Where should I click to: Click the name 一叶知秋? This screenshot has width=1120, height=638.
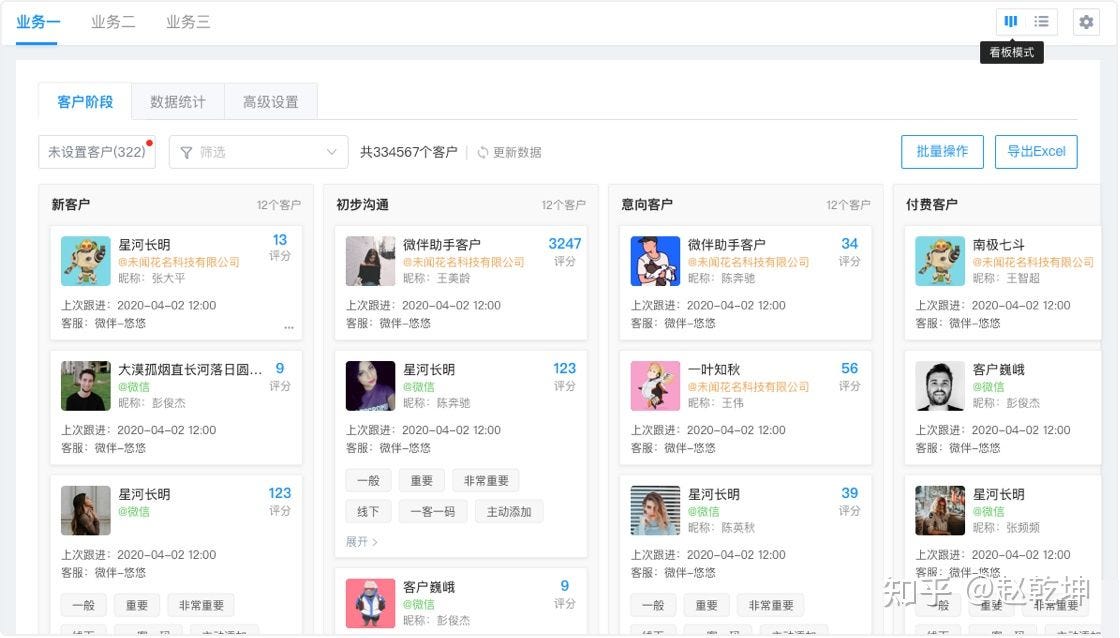click(714, 369)
